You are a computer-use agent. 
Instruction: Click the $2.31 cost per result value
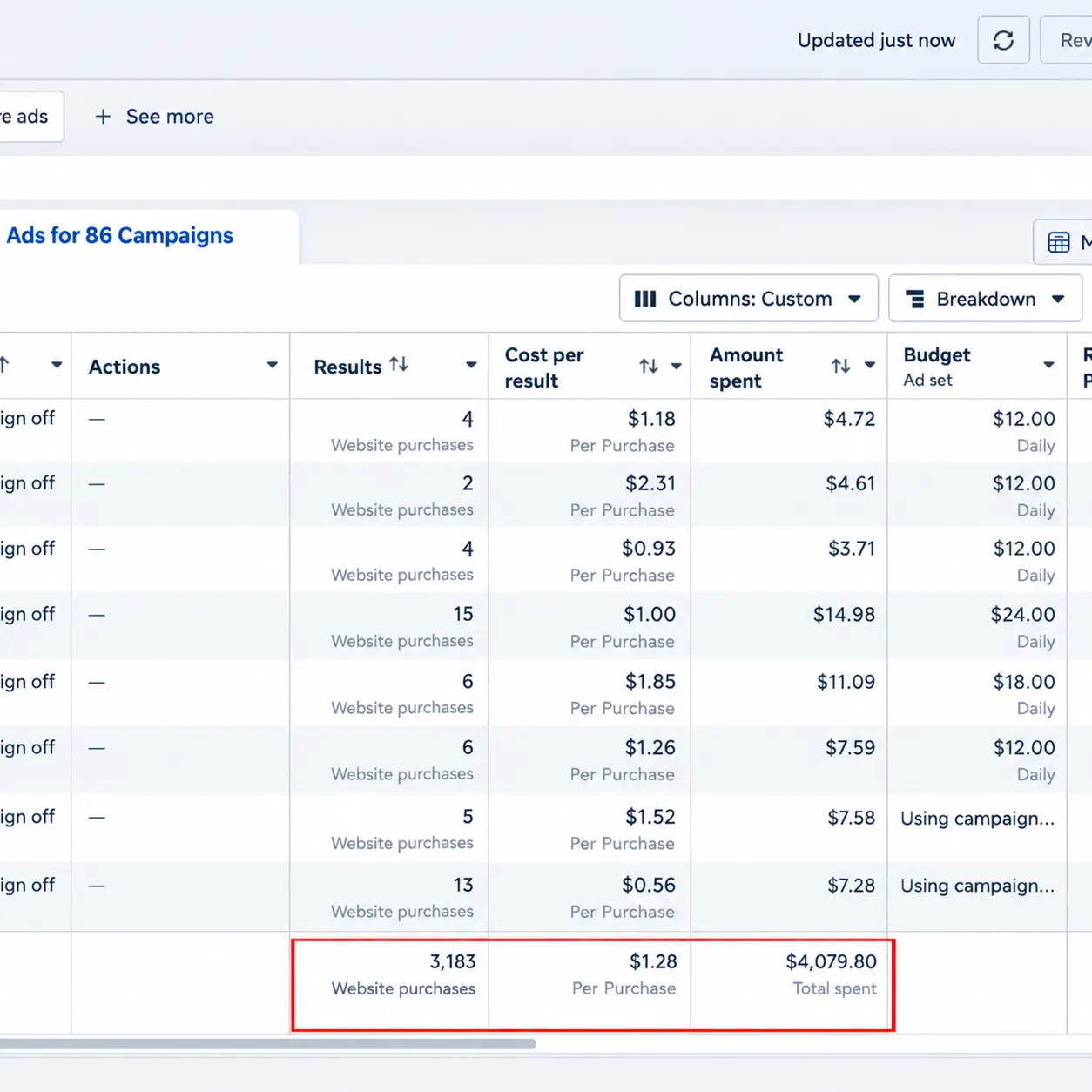(x=650, y=483)
